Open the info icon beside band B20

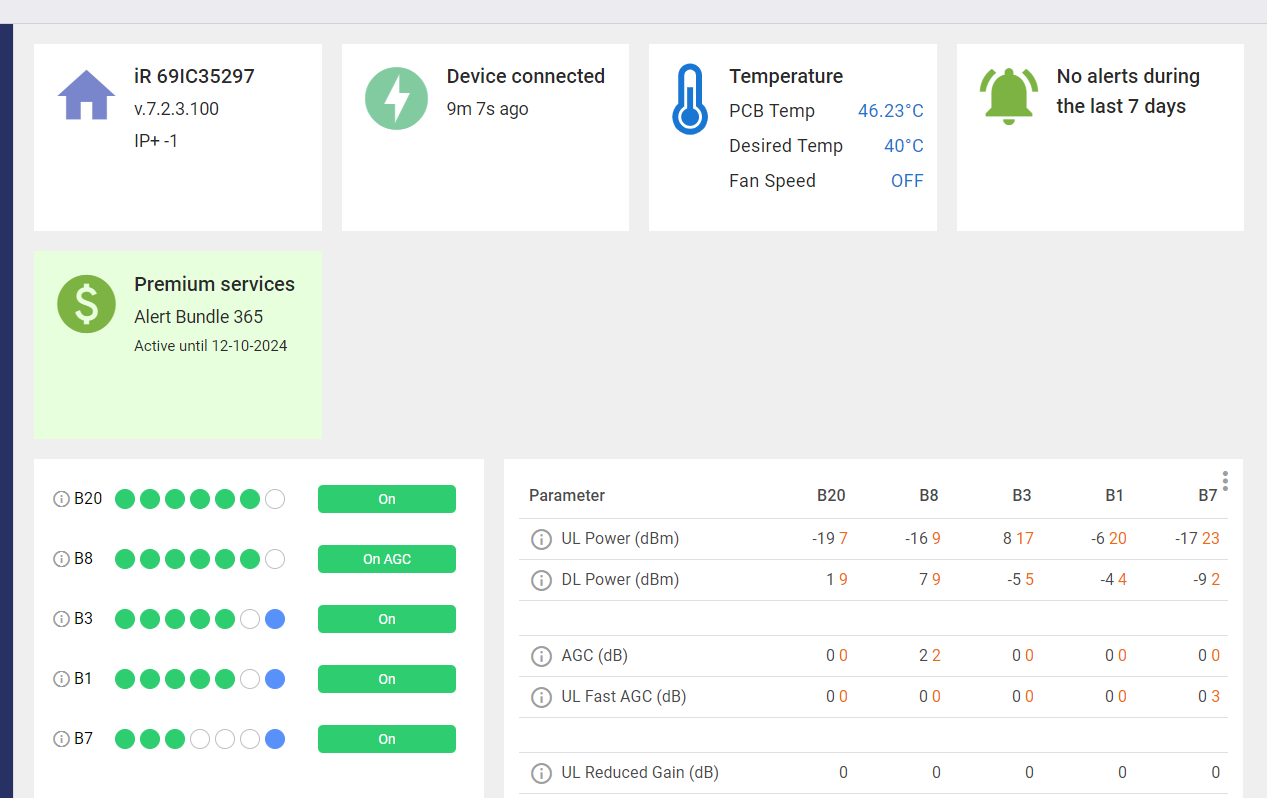(61, 499)
